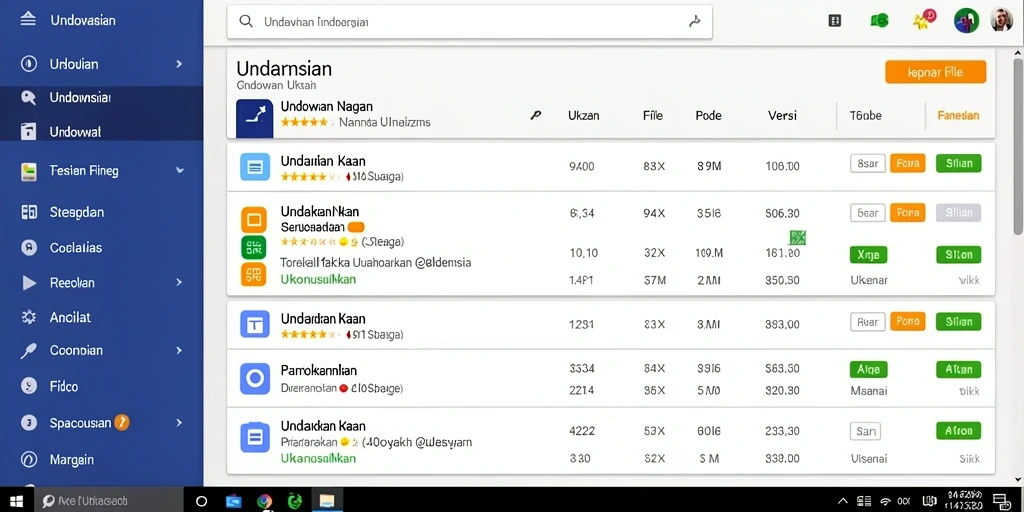This screenshot has width=1024, height=512.
Task: Open Chrome from the taskbar
Action: tap(264, 502)
